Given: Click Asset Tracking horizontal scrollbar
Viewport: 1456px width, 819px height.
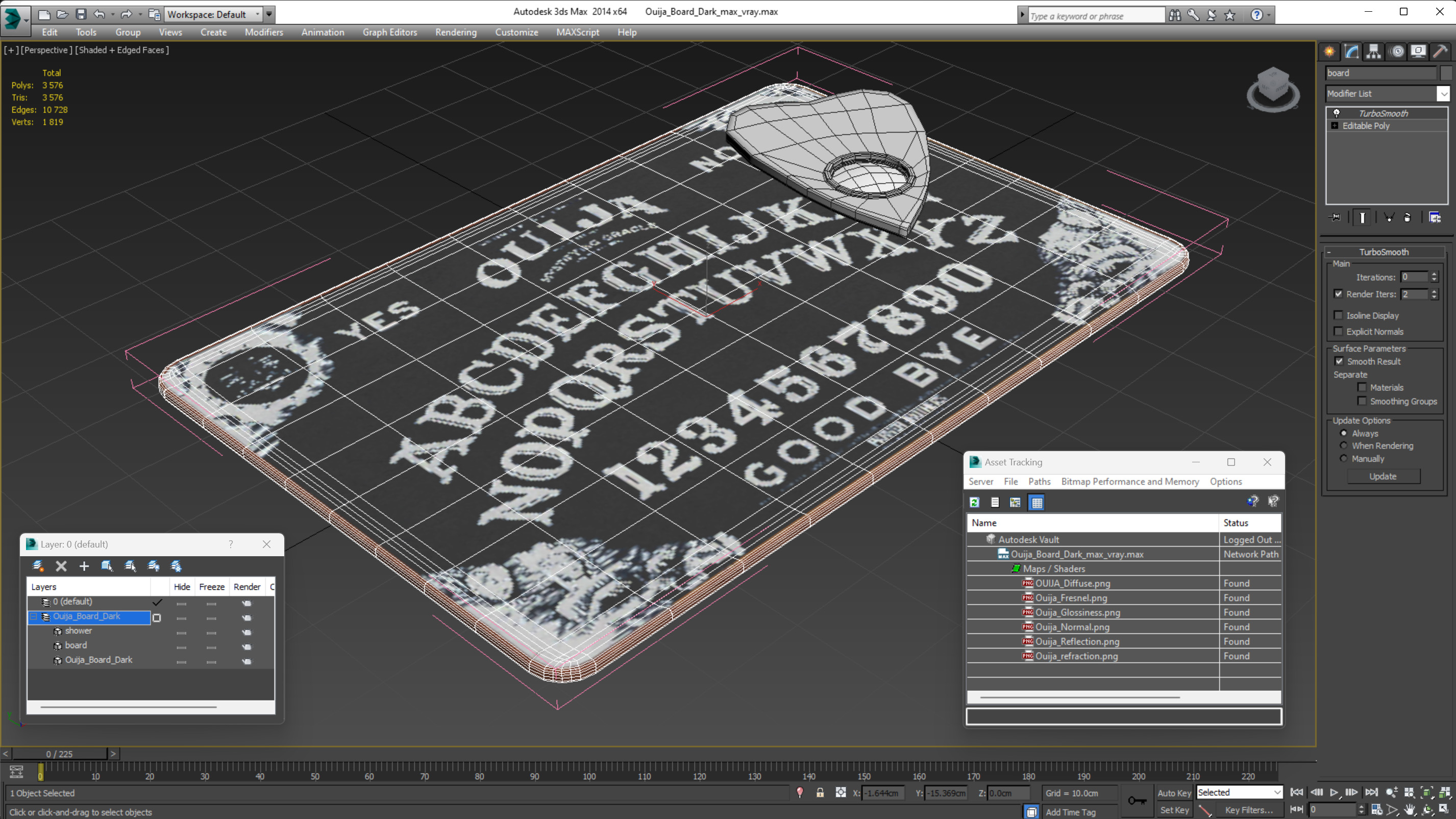Looking at the screenshot, I should pos(1079,697).
